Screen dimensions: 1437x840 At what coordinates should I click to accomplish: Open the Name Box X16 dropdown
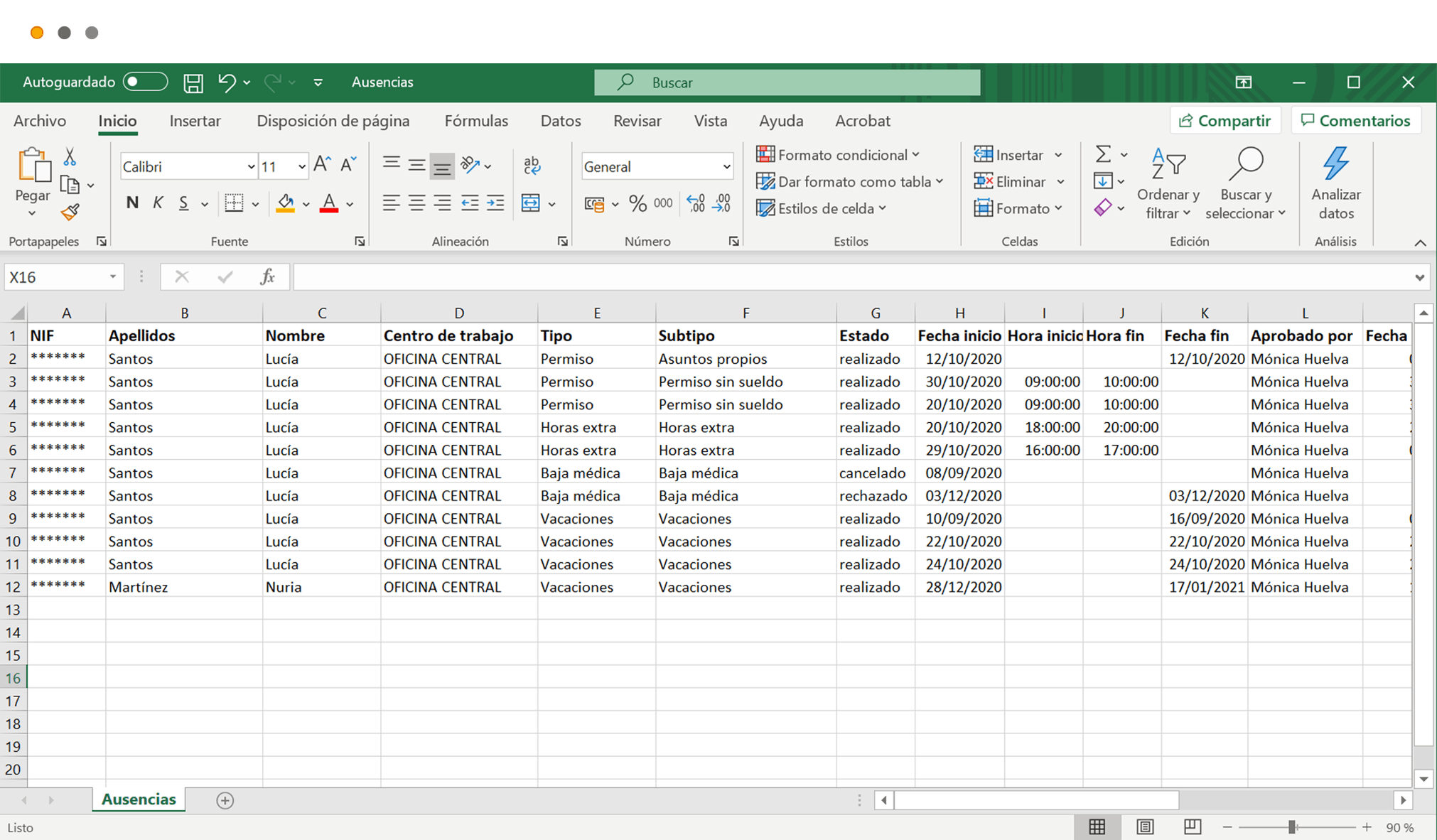pyautogui.click(x=112, y=276)
